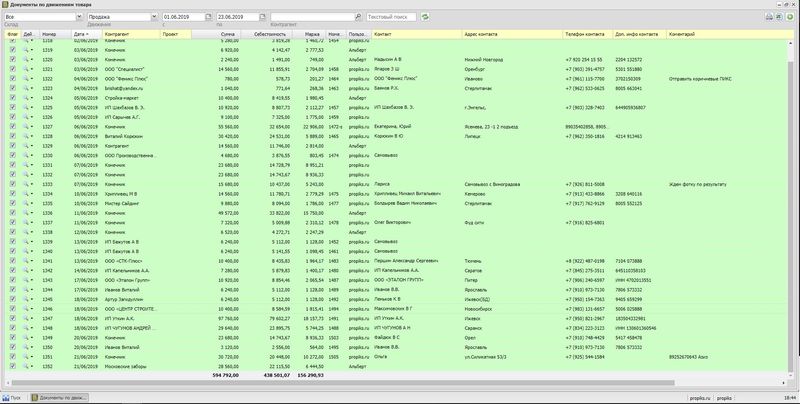Click the magnifier action icon in row 1343
The image size is (800, 404).
(26, 280)
